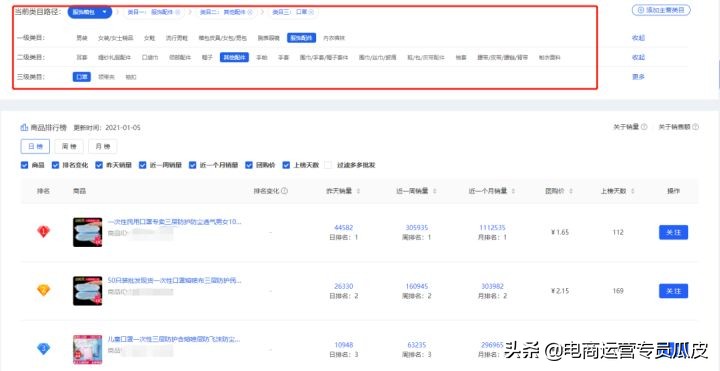The width and height of the screenshot is (720, 371).
Task: Select highlighted 其他配件 second-level category
Action: tap(234, 57)
